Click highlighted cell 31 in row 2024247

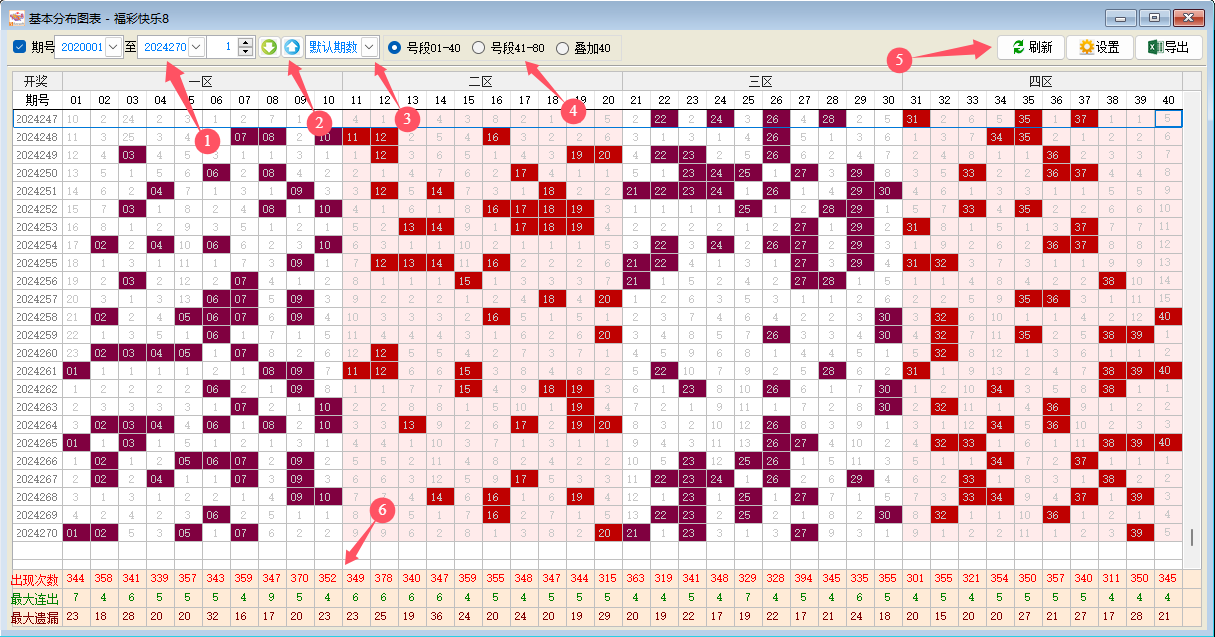click(x=915, y=118)
